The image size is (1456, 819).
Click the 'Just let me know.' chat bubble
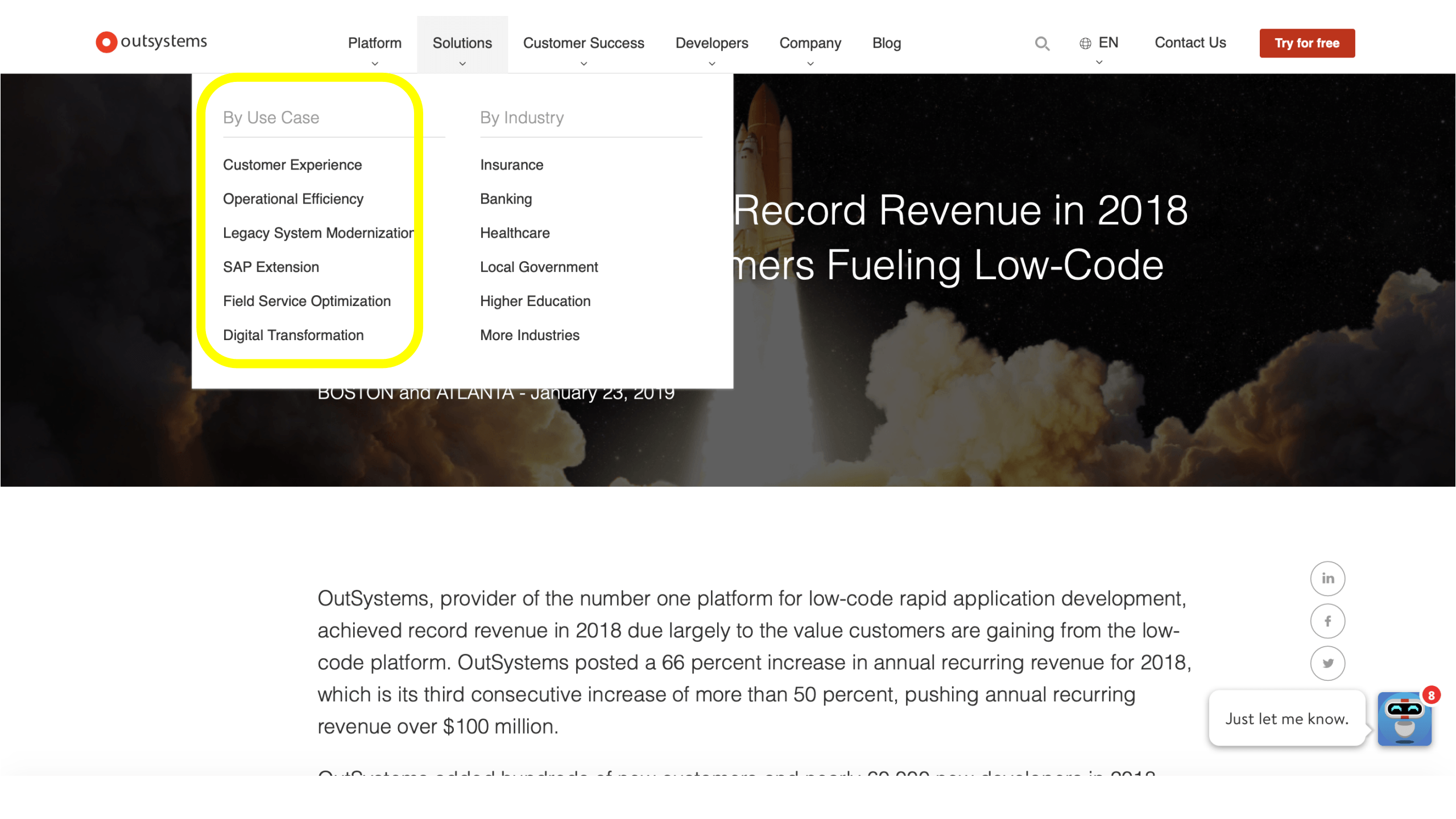(x=1287, y=719)
